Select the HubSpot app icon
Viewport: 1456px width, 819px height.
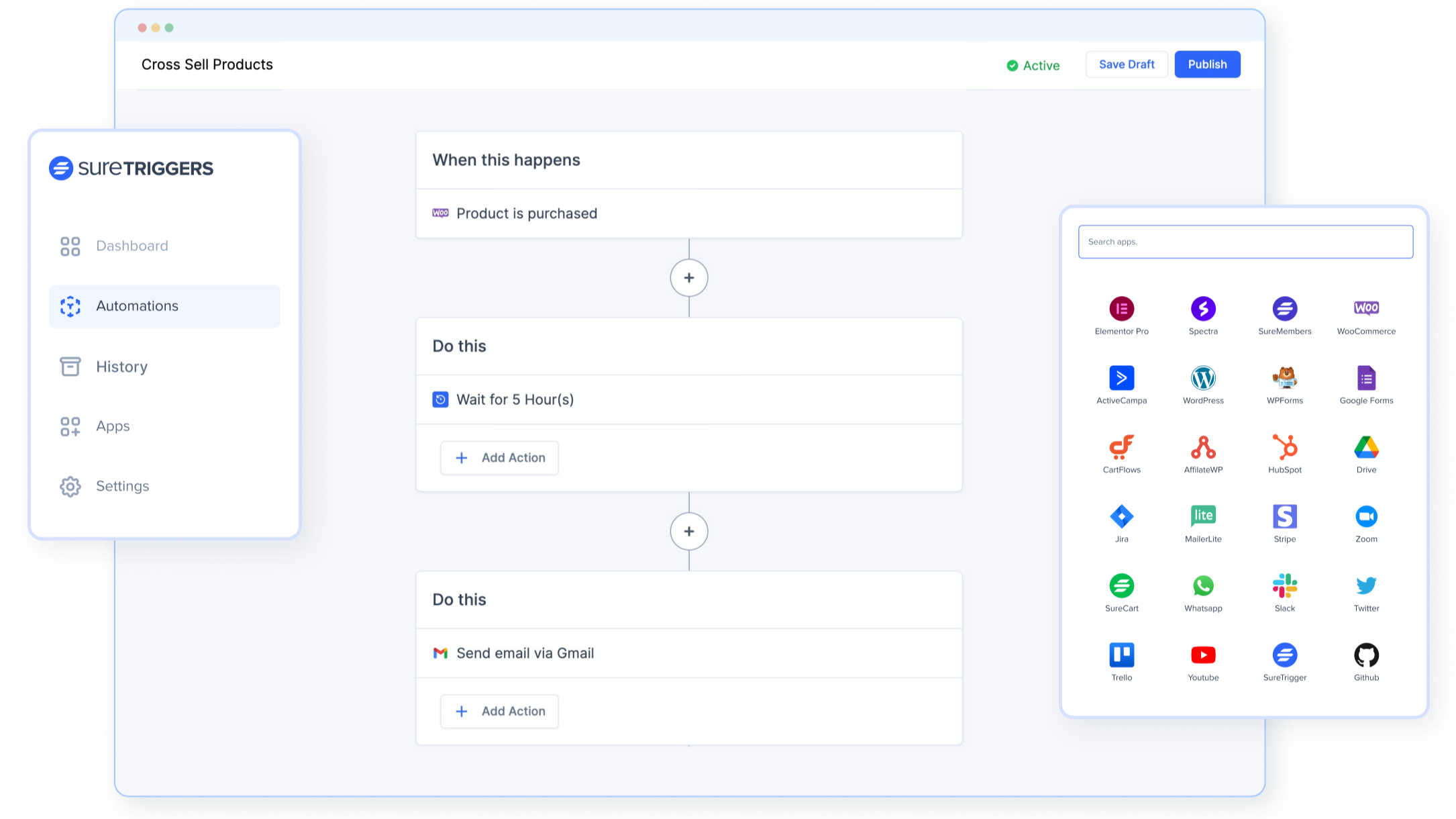(1284, 447)
